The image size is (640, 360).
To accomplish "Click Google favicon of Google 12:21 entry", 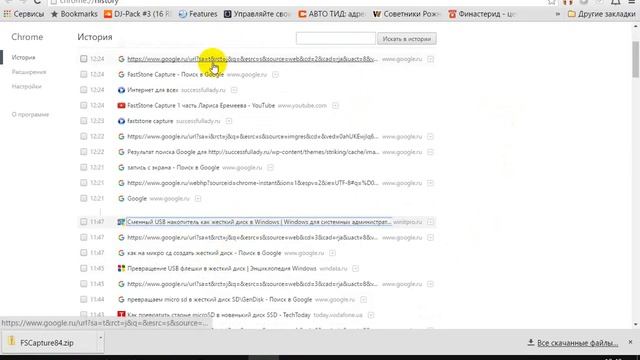I will pyautogui.click(x=121, y=198).
